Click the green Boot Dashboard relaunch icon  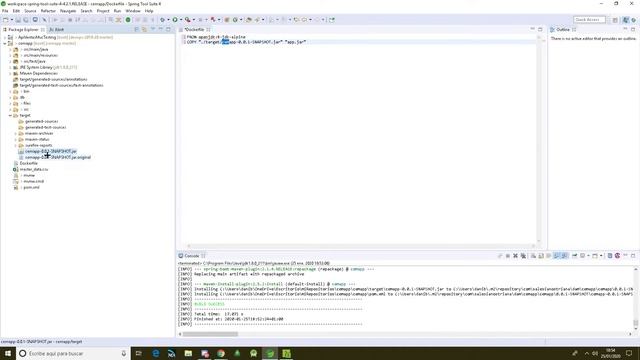(x=128, y=20)
